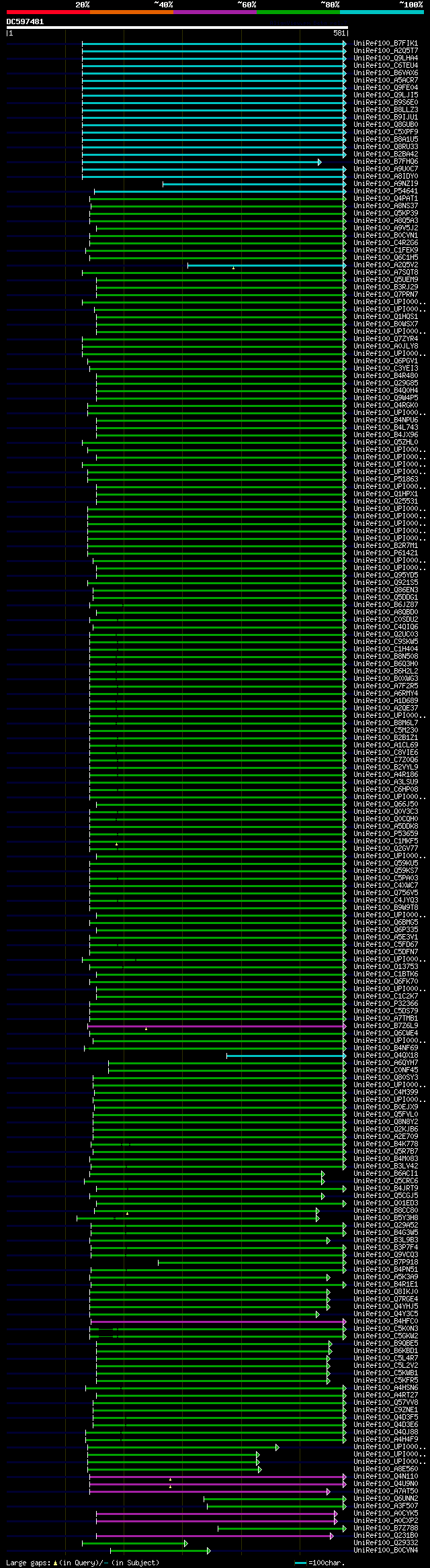The image size is (430, 1568).
Task: Open hit UniRef100_A5ACR7
Action: (x=386, y=81)
